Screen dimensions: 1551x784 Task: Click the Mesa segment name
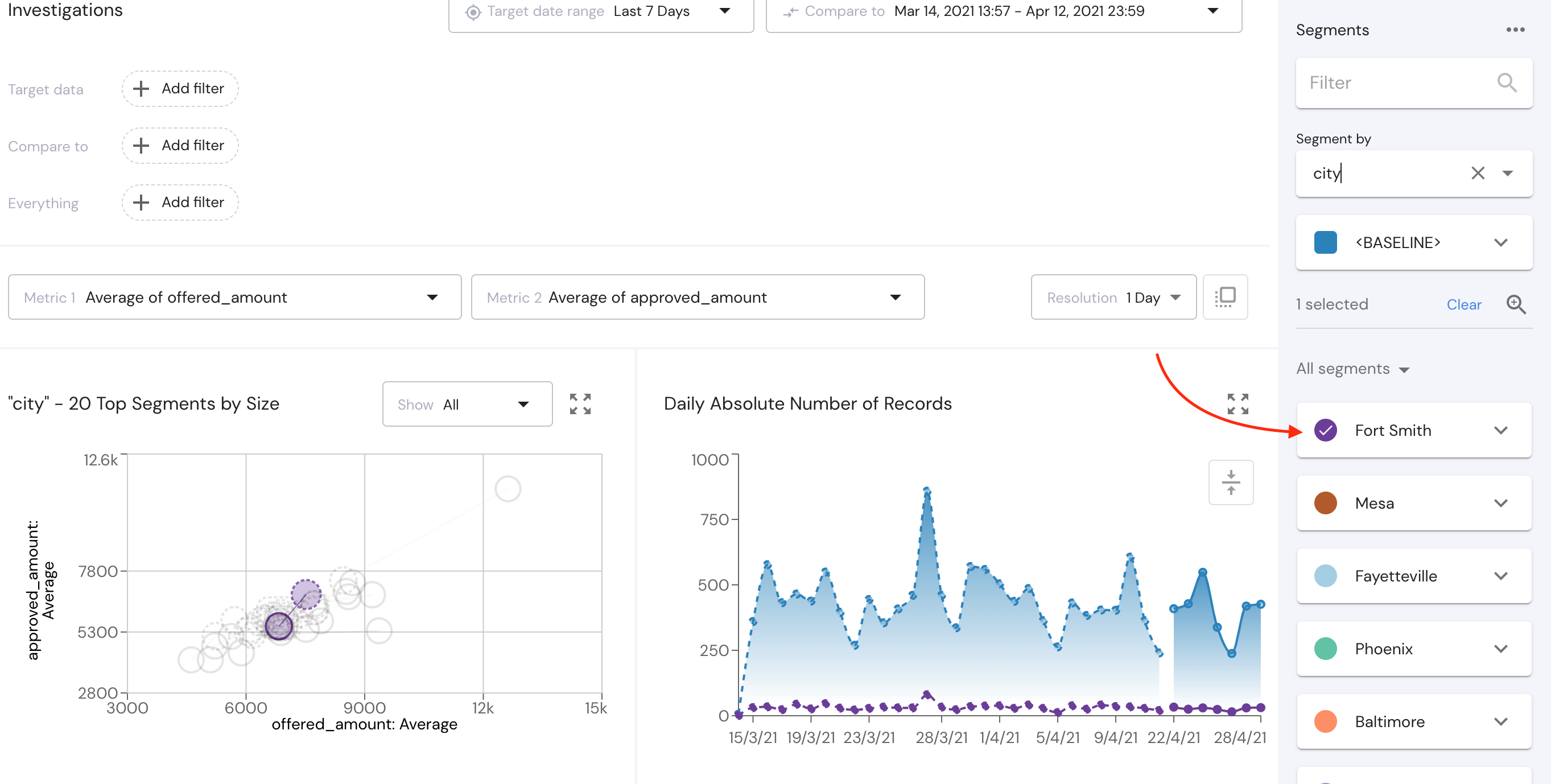pyautogui.click(x=1374, y=504)
